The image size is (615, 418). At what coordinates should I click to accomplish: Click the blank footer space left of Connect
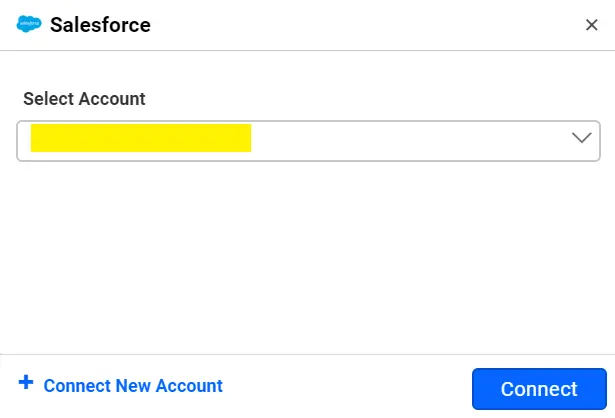point(350,387)
